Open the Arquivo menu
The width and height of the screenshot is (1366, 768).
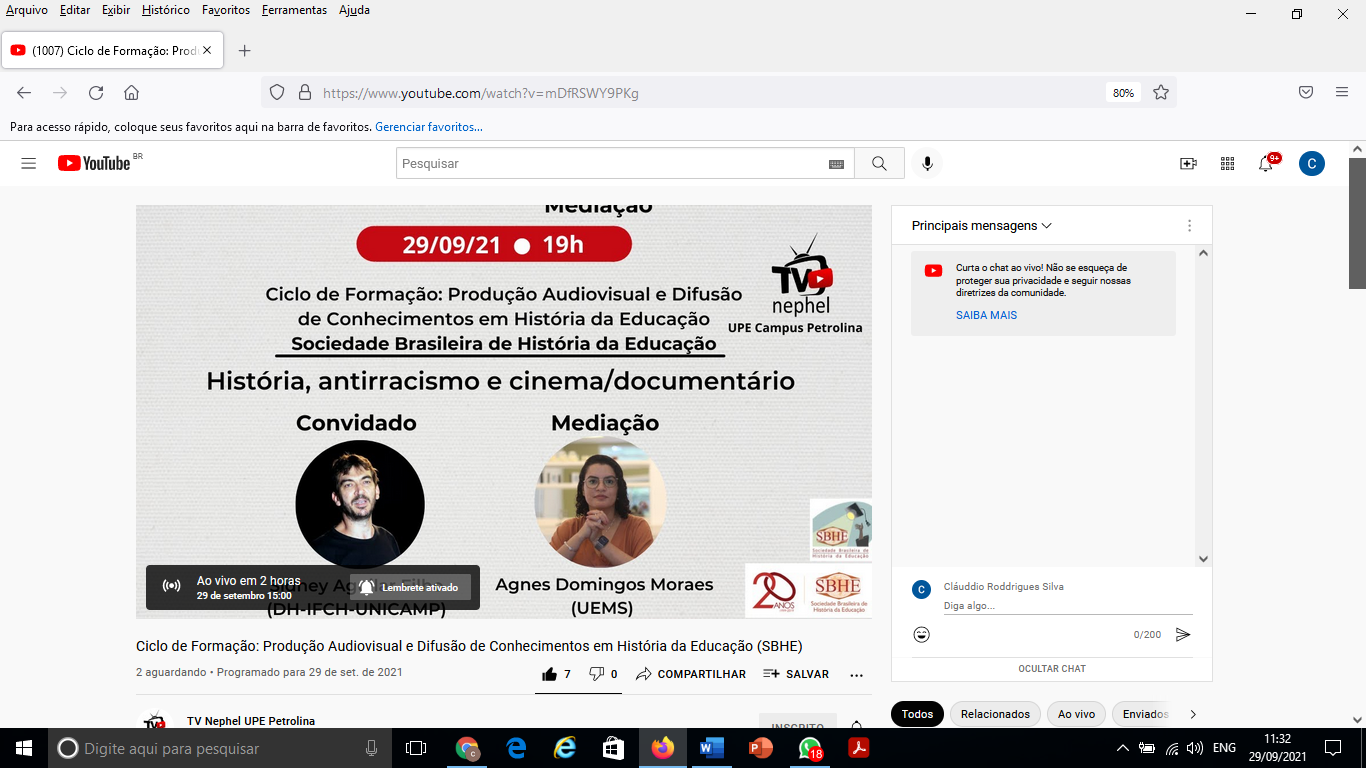(27, 10)
